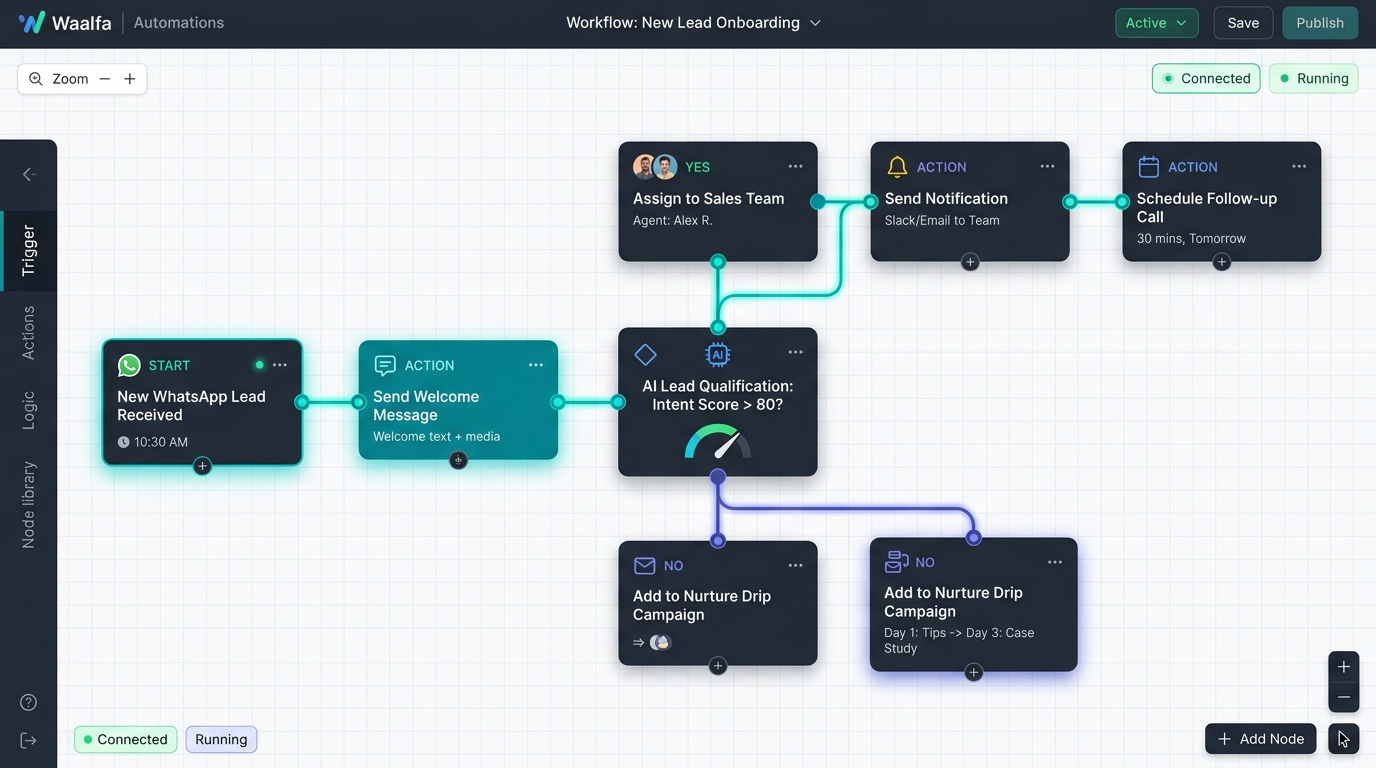The image size is (1376, 768).
Task: Click the Add Node button
Action: pos(1261,739)
